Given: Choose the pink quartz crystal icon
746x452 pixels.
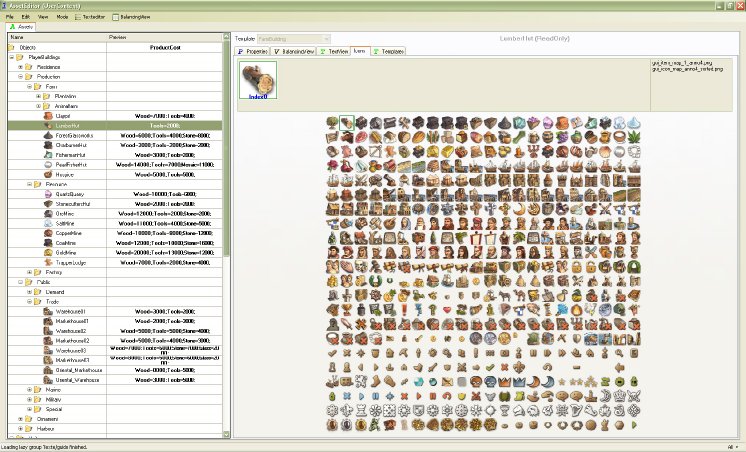Looking at the screenshot, I should click(548, 123).
